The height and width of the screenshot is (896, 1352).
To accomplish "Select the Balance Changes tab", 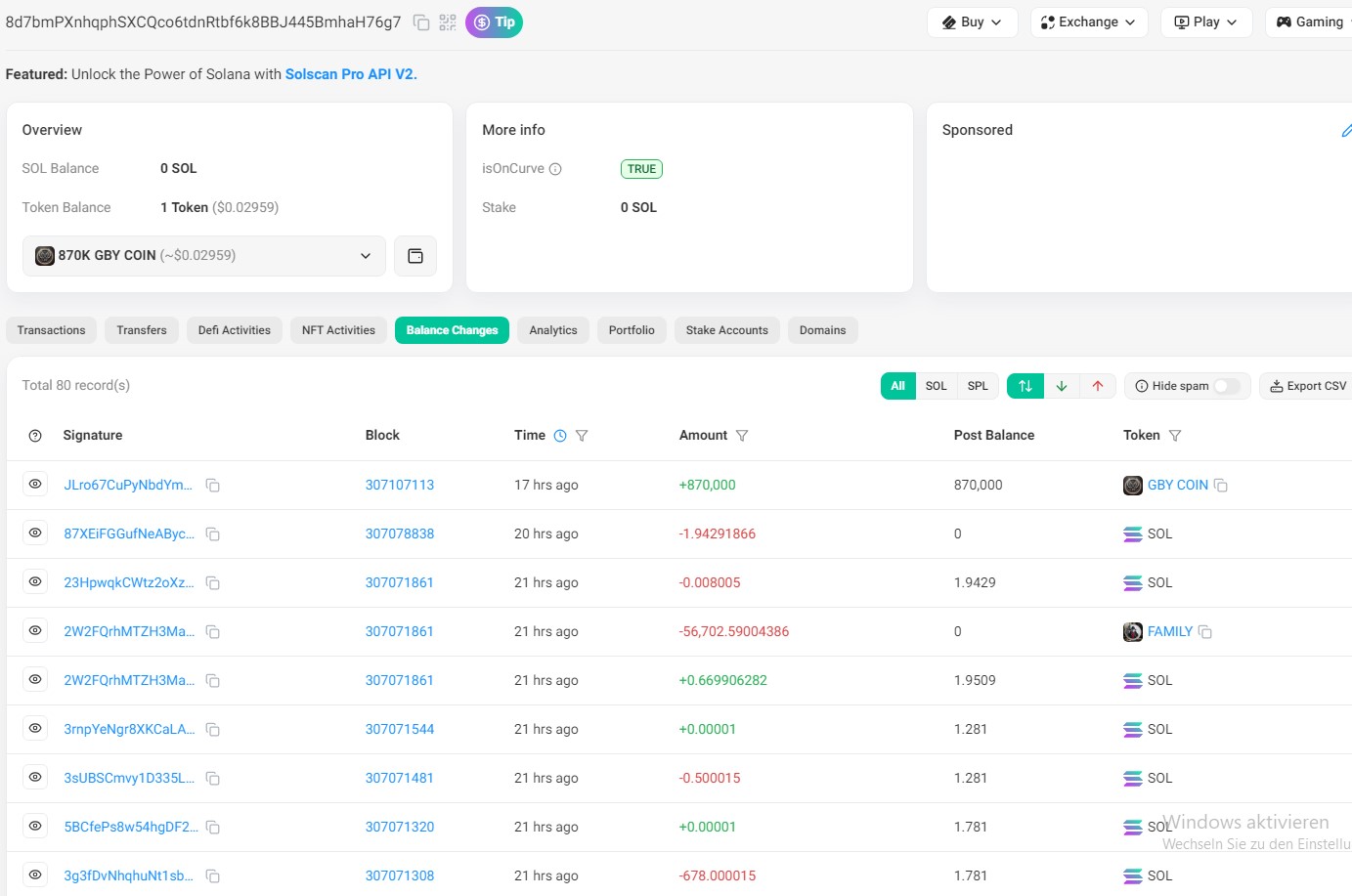I will click(452, 330).
